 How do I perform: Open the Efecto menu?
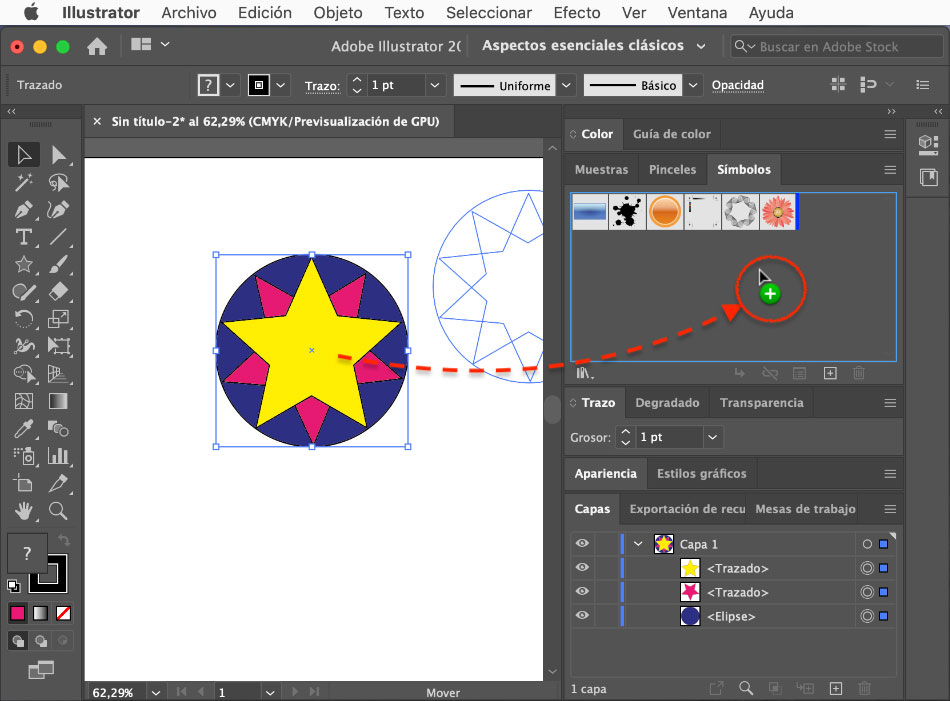(x=576, y=13)
